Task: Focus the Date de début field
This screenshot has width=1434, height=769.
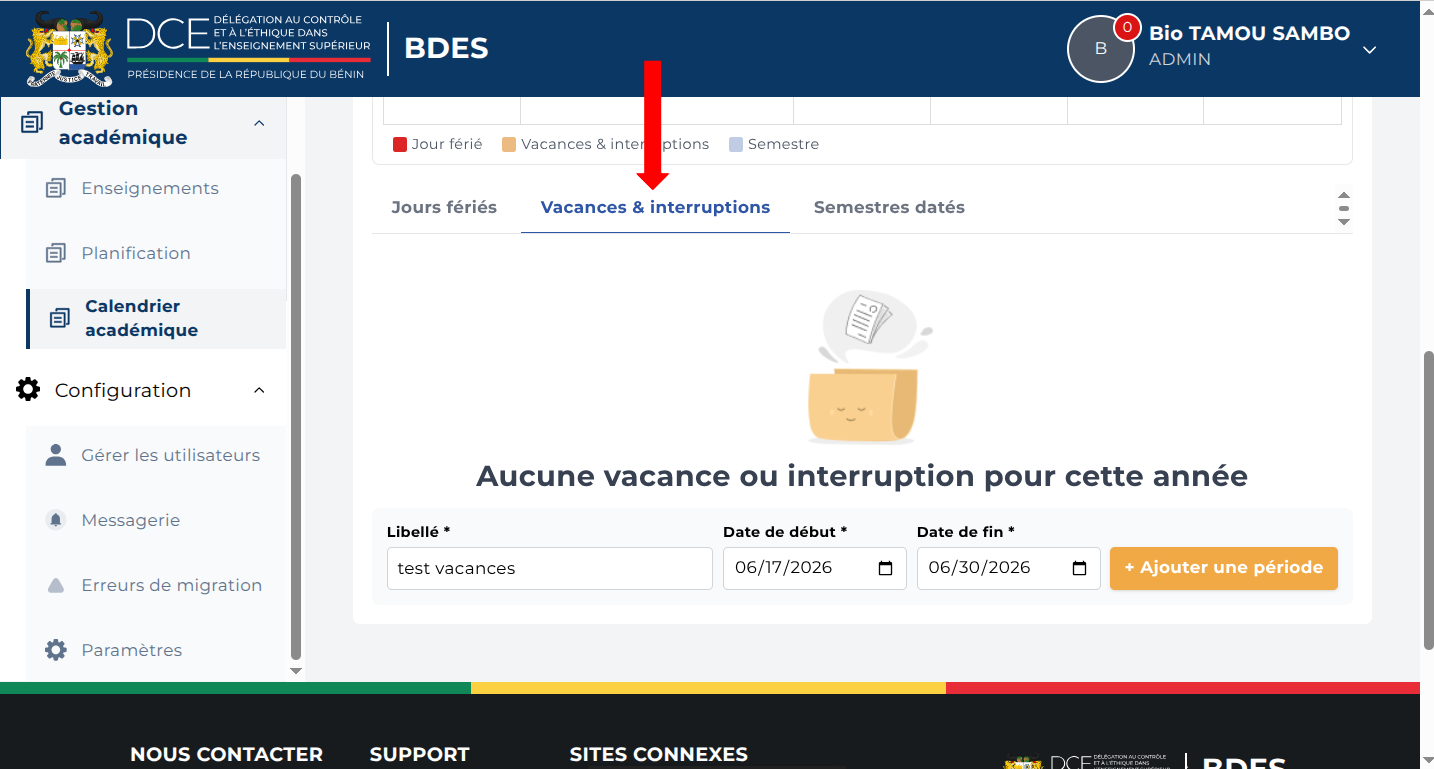Action: click(815, 568)
